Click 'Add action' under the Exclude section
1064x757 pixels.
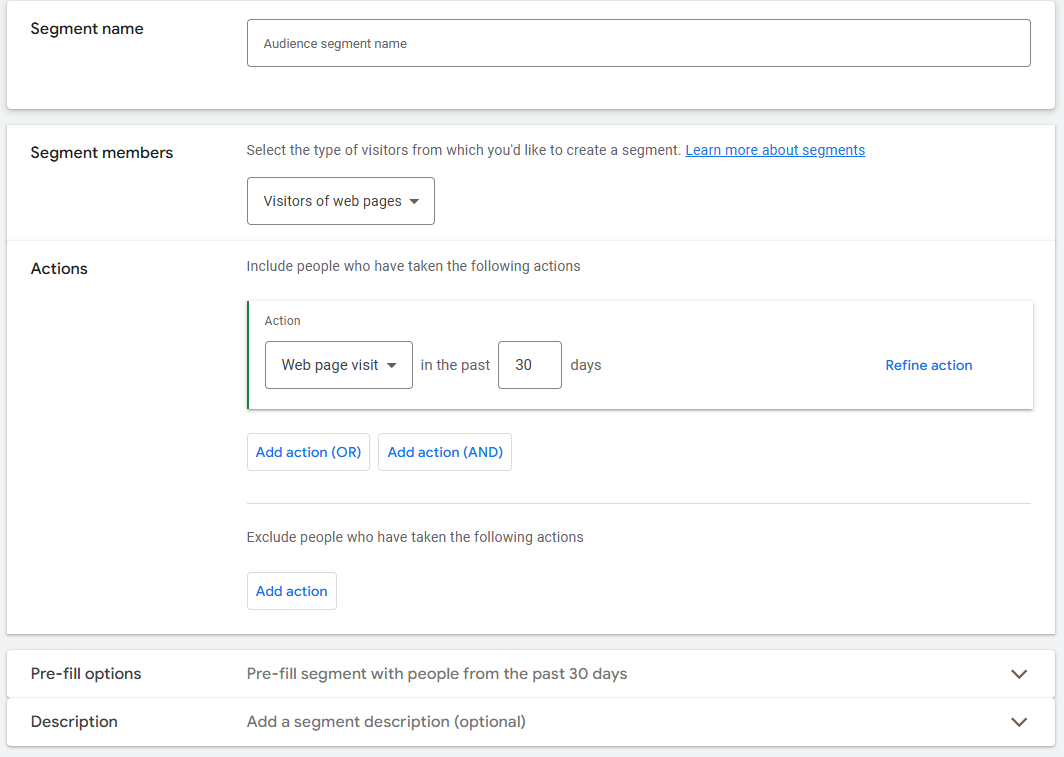click(x=292, y=591)
